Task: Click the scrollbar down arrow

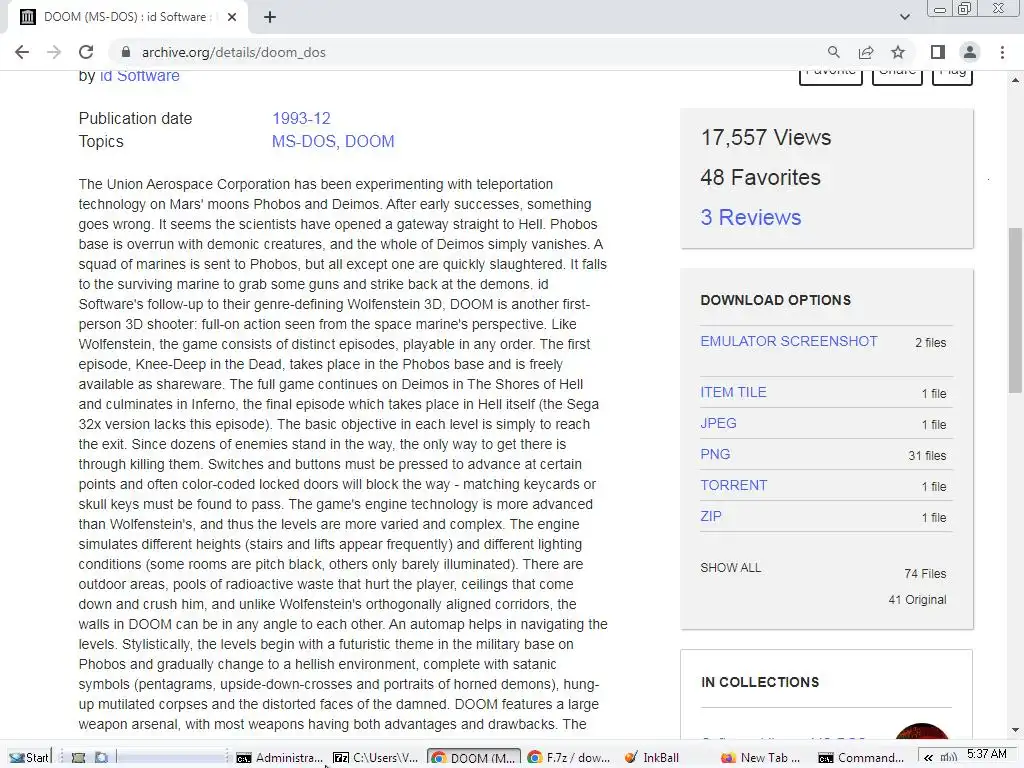Action: click(1014, 730)
